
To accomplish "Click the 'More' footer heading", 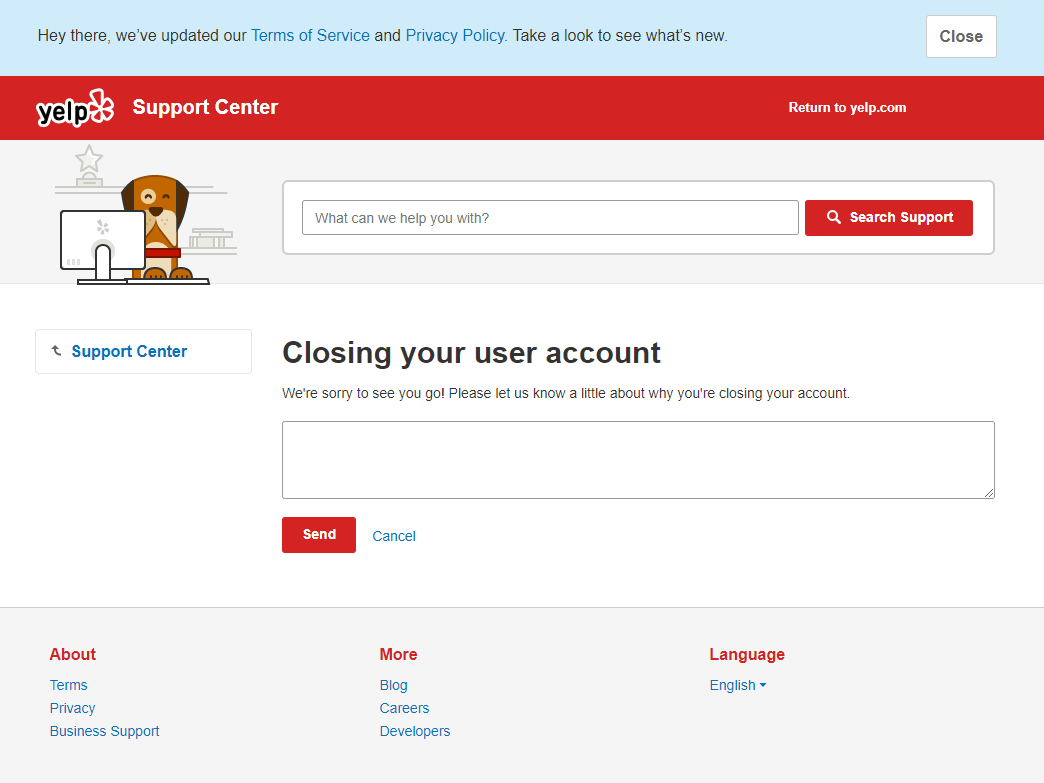I will [398, 654].
